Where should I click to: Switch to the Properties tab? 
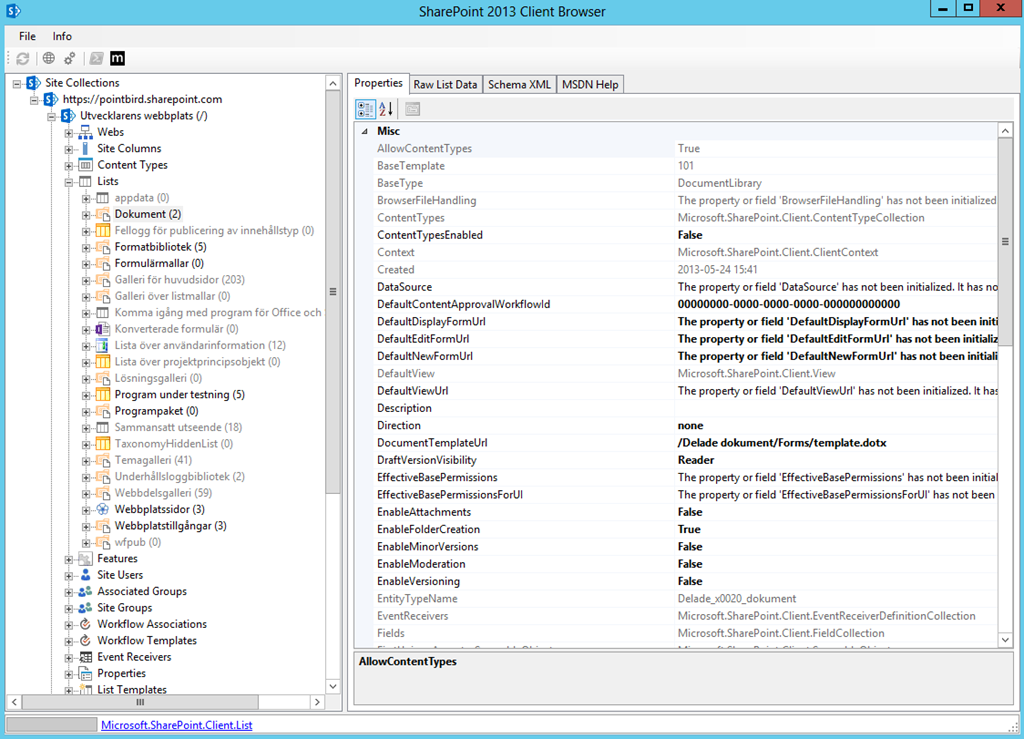pyautogui.click(x=378, y=83)
